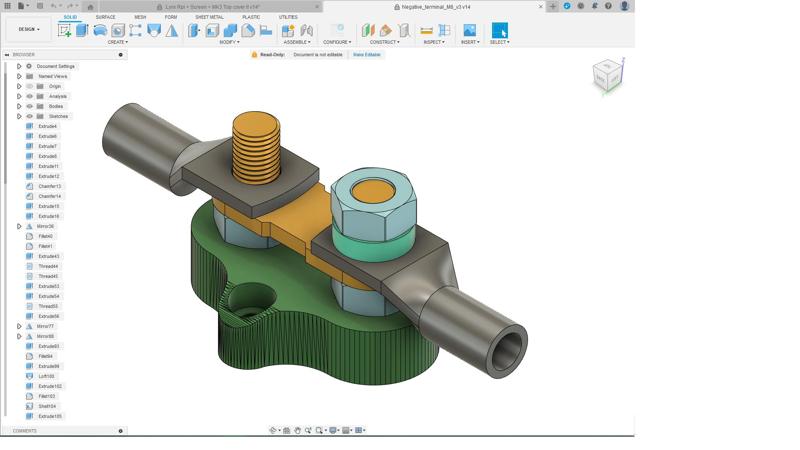The width and height of the screenshot is (800, 450).
Task: Click the ViewCube in the viewport corner
Action: click(606, 76)
